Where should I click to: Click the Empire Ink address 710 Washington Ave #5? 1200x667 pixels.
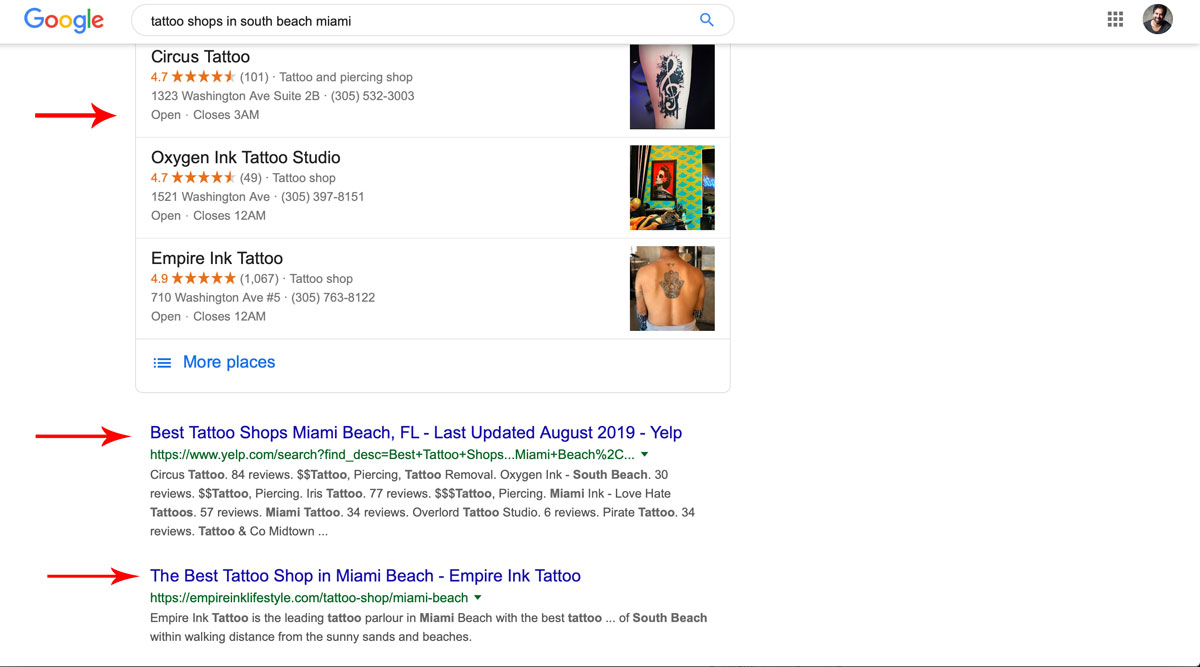(x=215, y=298)
